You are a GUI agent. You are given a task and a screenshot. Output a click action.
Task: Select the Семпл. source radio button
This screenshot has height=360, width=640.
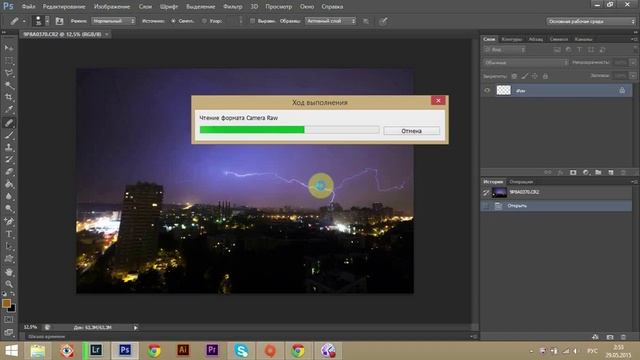[173, 21]
